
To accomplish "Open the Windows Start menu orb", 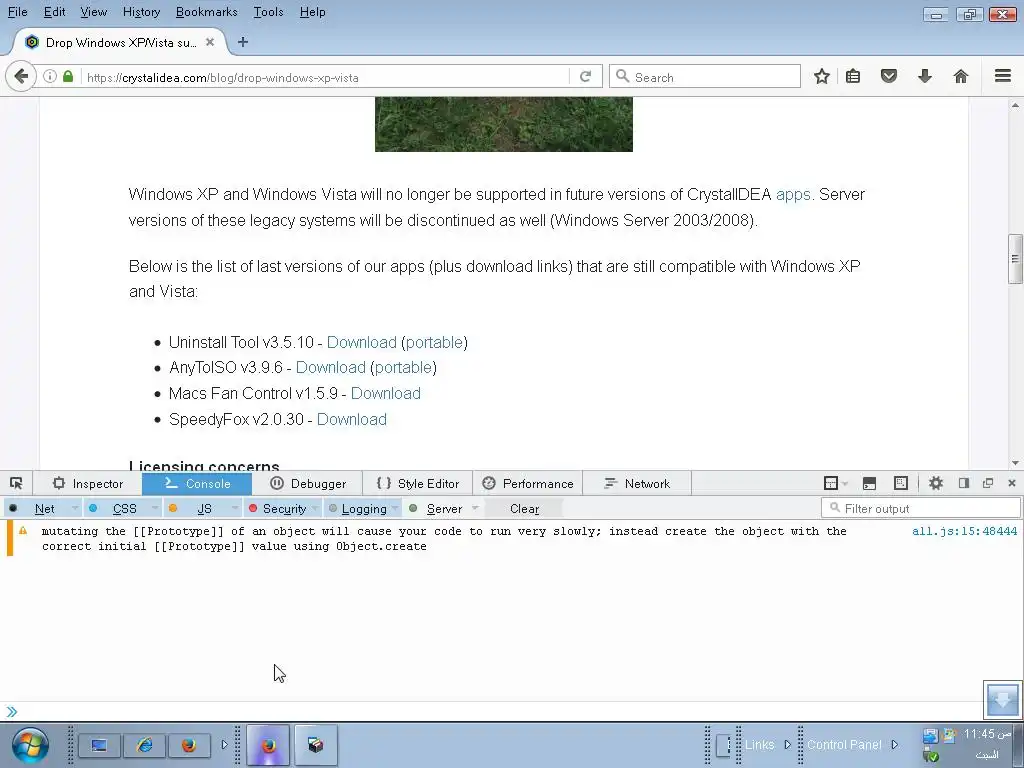I will point(29,745).
